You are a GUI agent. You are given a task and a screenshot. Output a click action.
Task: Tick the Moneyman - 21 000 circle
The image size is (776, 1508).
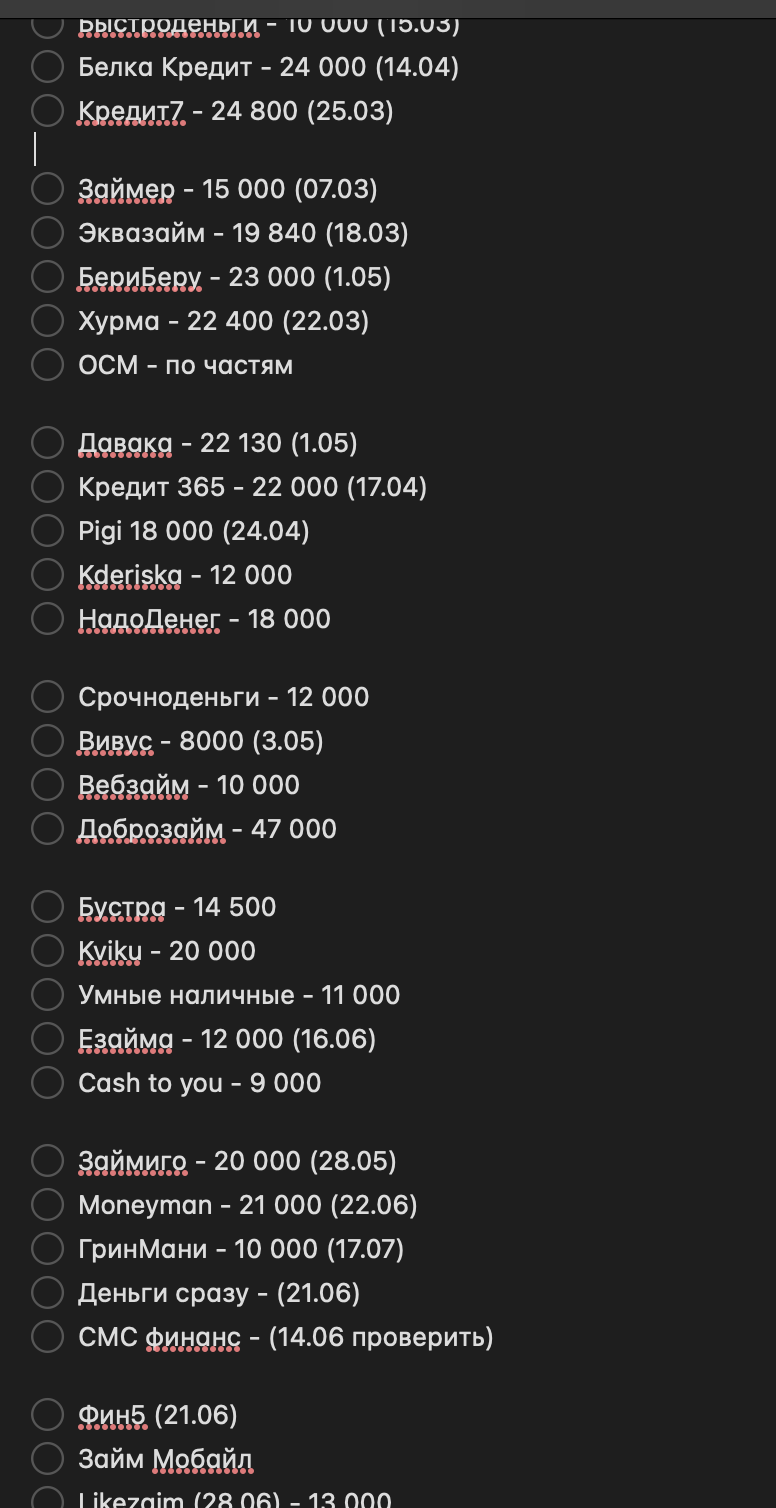pos(47,1205)
